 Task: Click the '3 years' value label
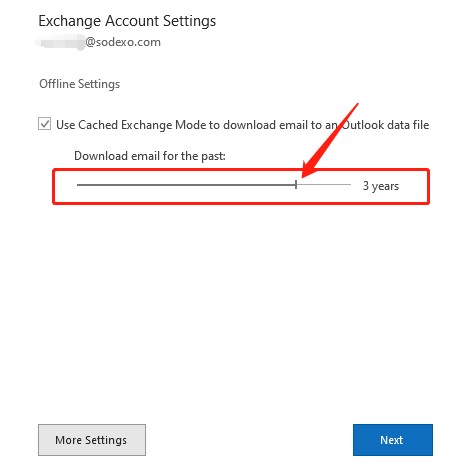[381, 186]
